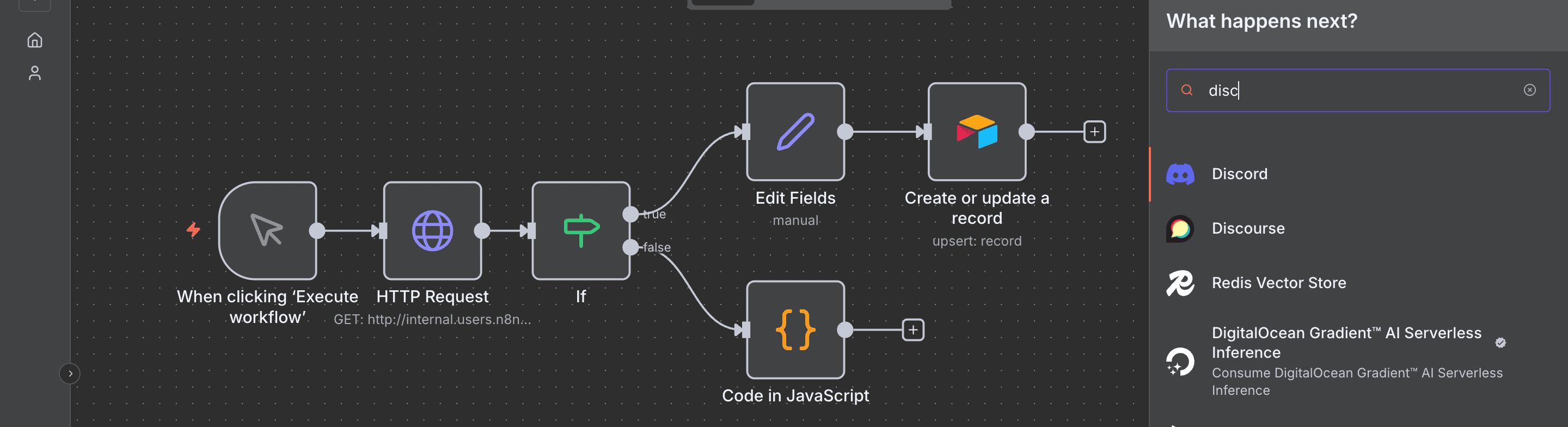The height and width of the screenshot is (427, 1568).
Task: Click the 'When clicking 'Execute workflow'' label
Action: [267, 307]
